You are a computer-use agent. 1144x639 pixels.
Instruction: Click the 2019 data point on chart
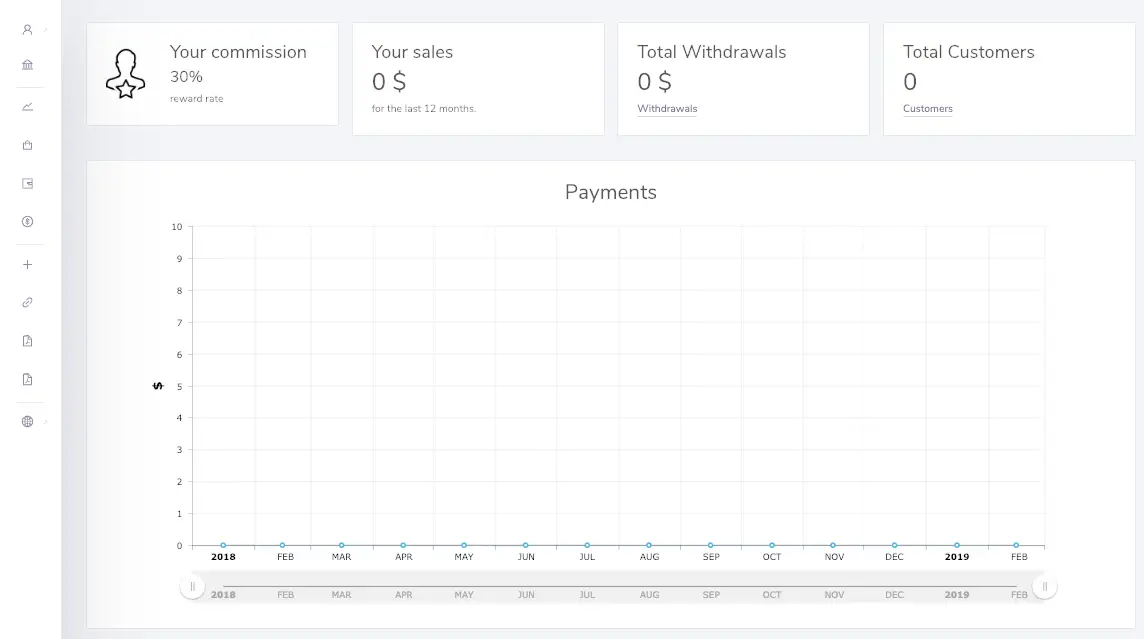957,545
